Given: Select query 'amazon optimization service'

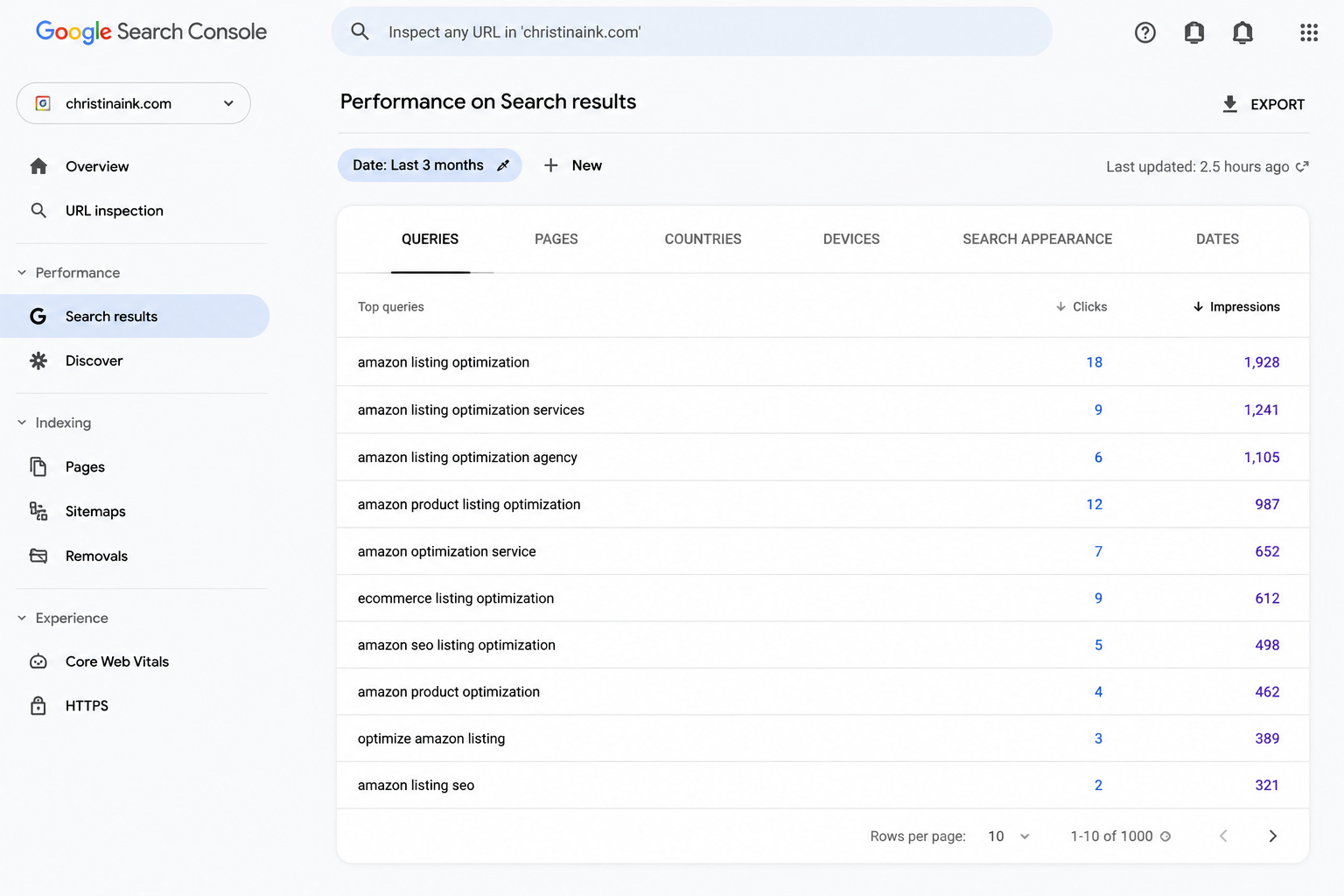Looking at the screenshot, I should (x=446, y=551).
